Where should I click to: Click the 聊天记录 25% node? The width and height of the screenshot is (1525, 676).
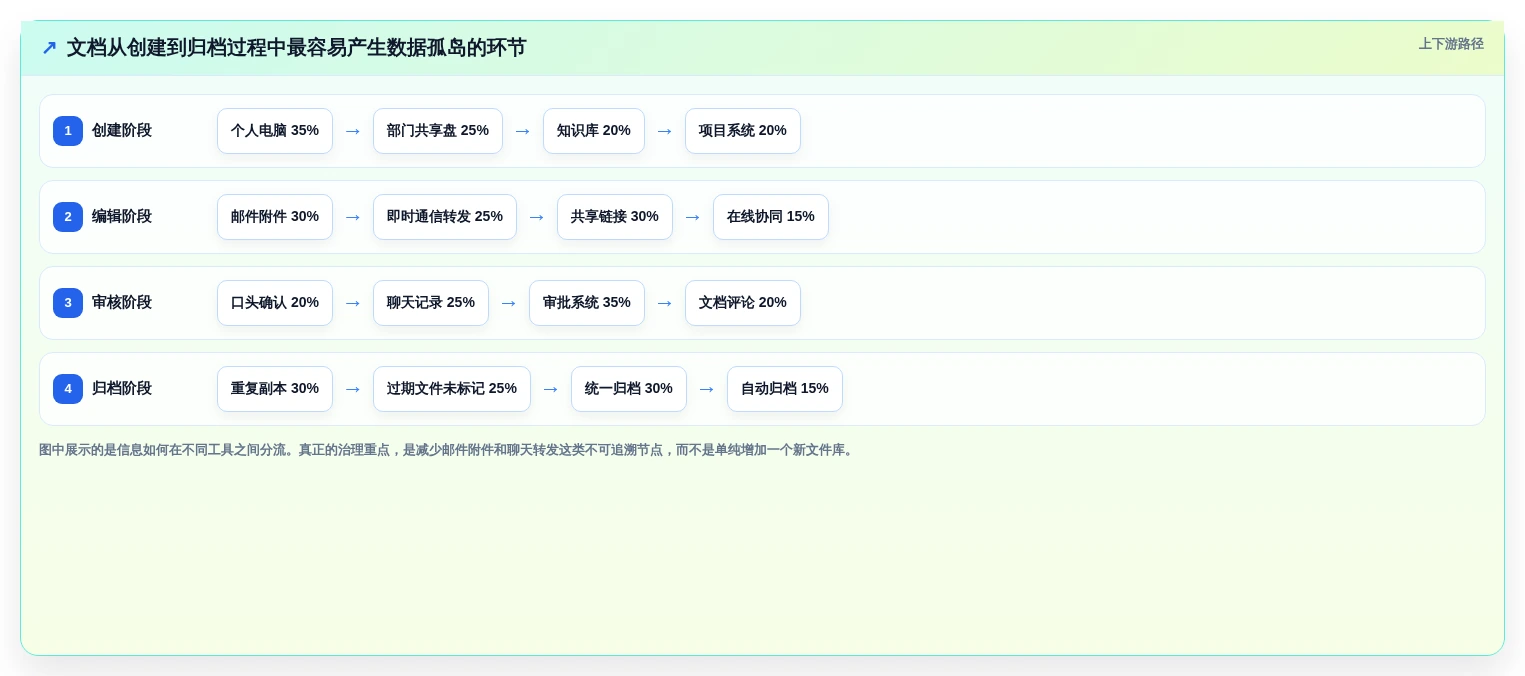pyautogui.click(x=431, y=303)
